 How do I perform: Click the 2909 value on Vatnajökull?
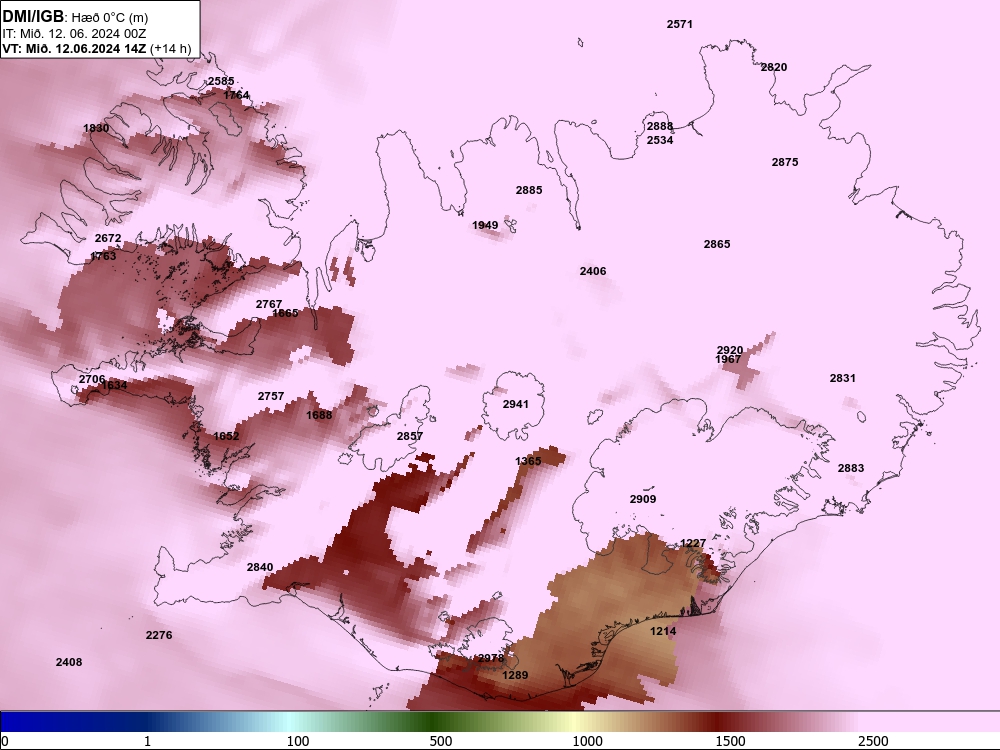click(643, 499)
